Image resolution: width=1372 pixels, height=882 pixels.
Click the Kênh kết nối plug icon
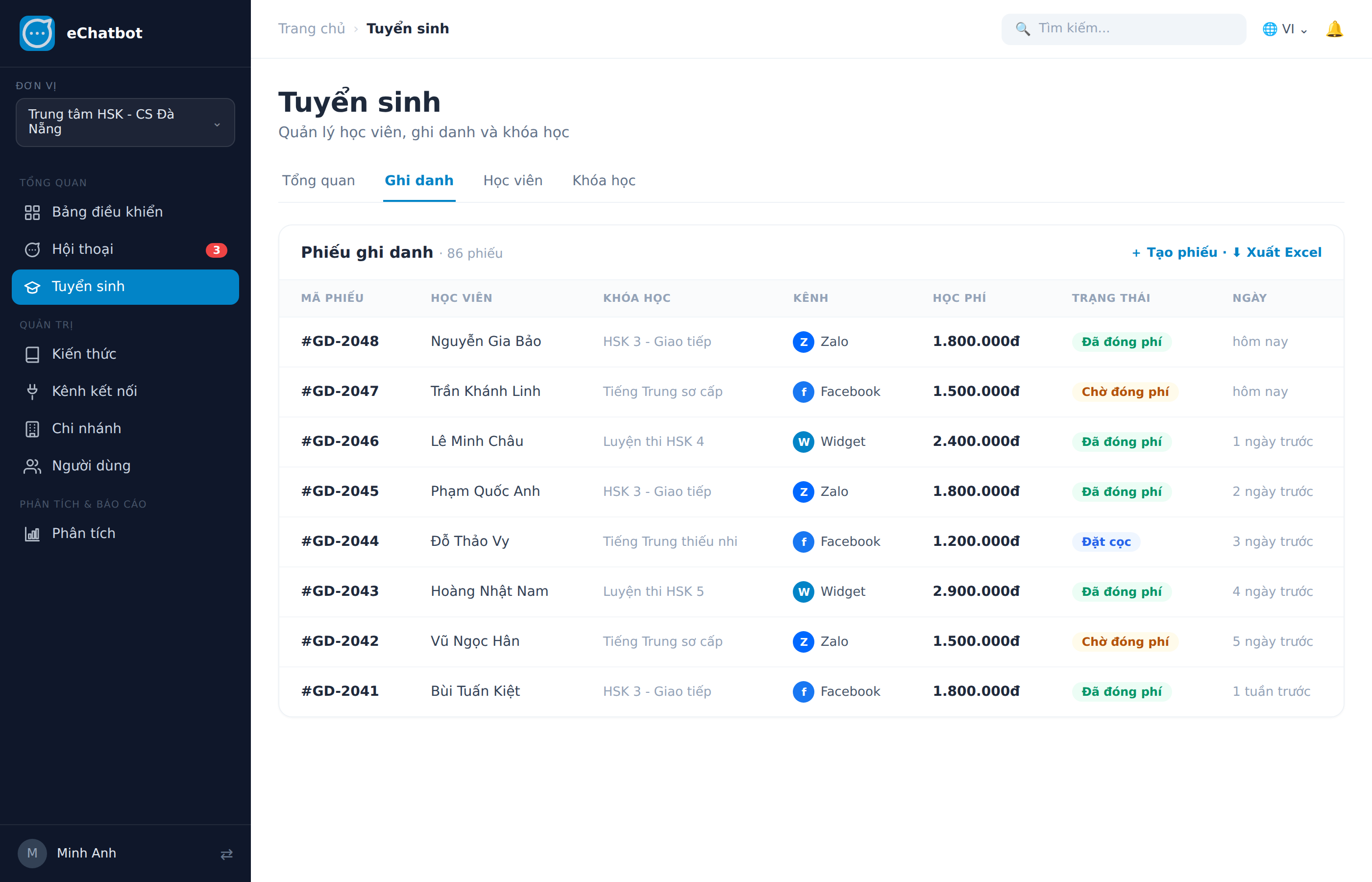32,392
